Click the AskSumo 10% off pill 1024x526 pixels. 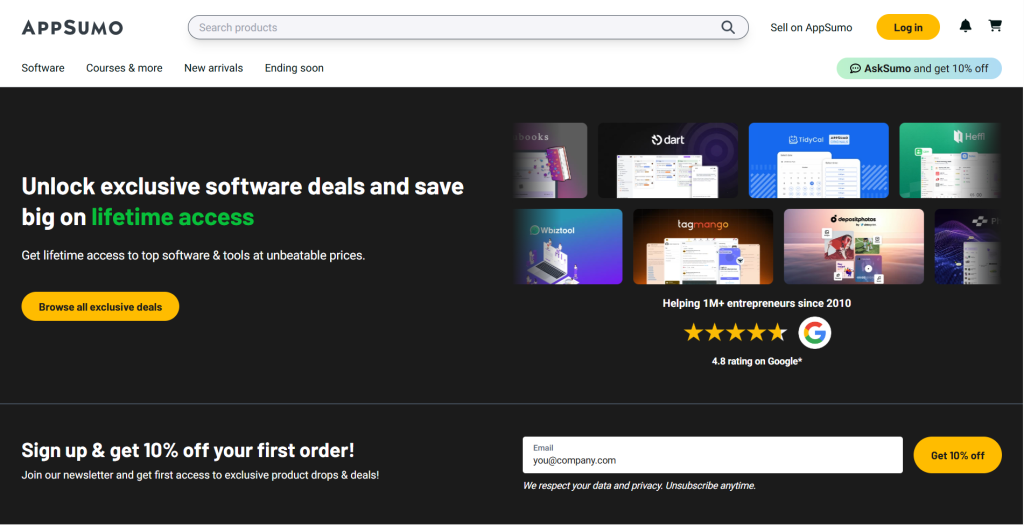coord(919,68)
